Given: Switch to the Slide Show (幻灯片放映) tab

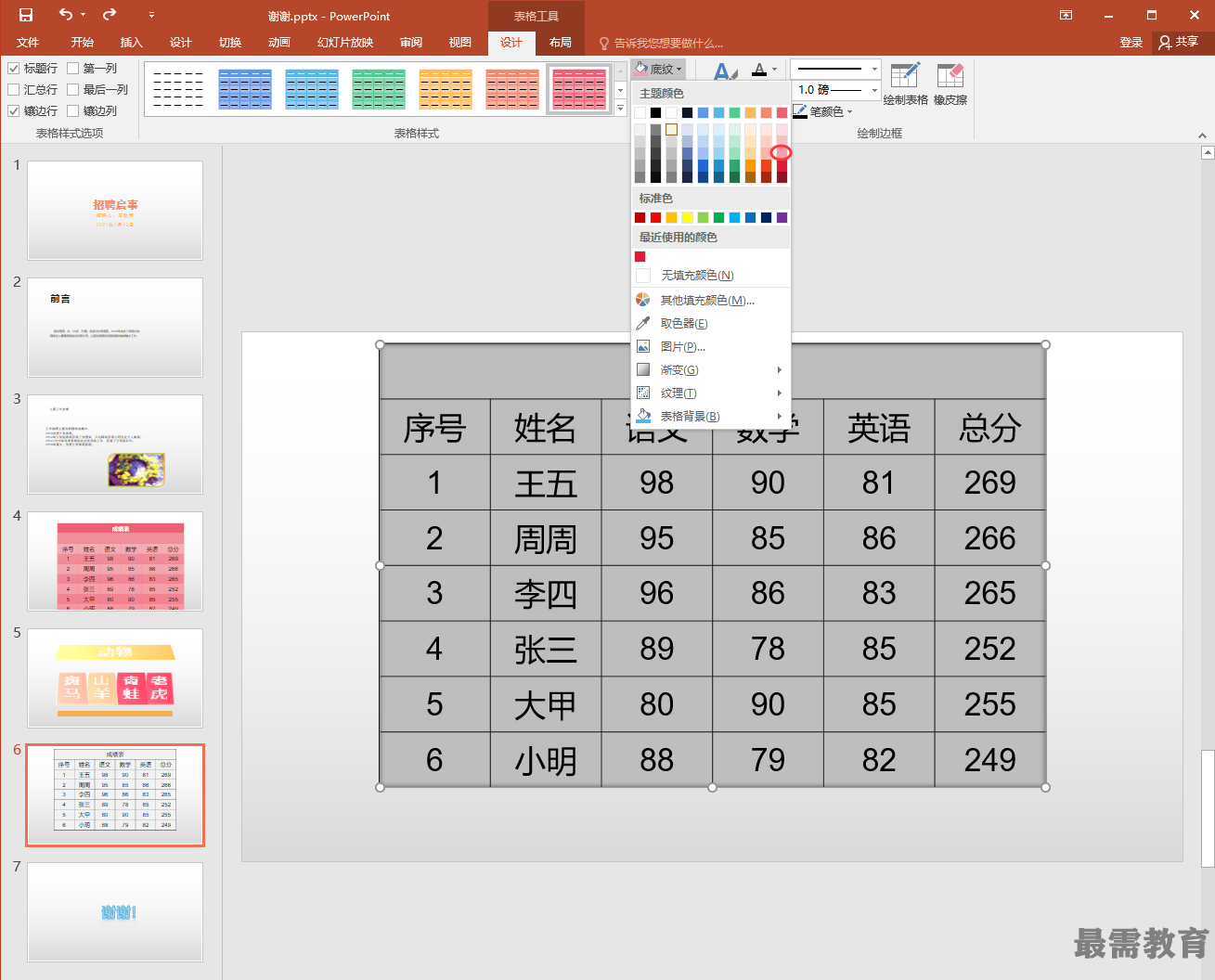Looking at the screenshot, I should pyautogui.click(x=345, y=43).
